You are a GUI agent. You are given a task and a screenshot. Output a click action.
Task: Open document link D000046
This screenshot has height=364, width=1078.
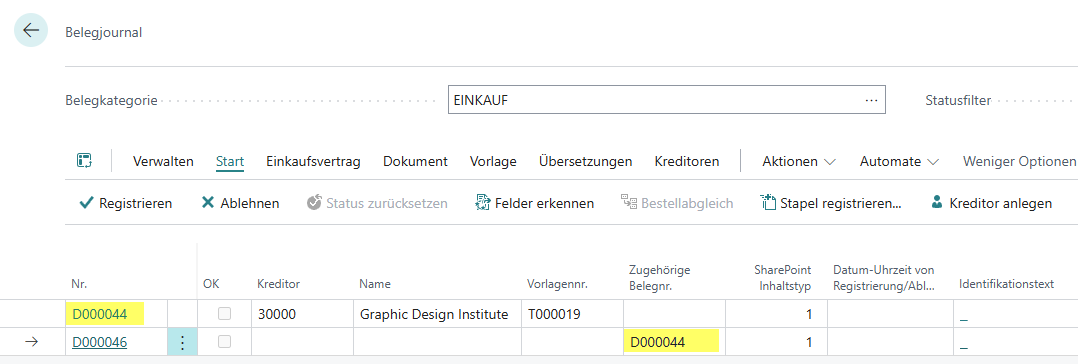[x=100, y=342]
